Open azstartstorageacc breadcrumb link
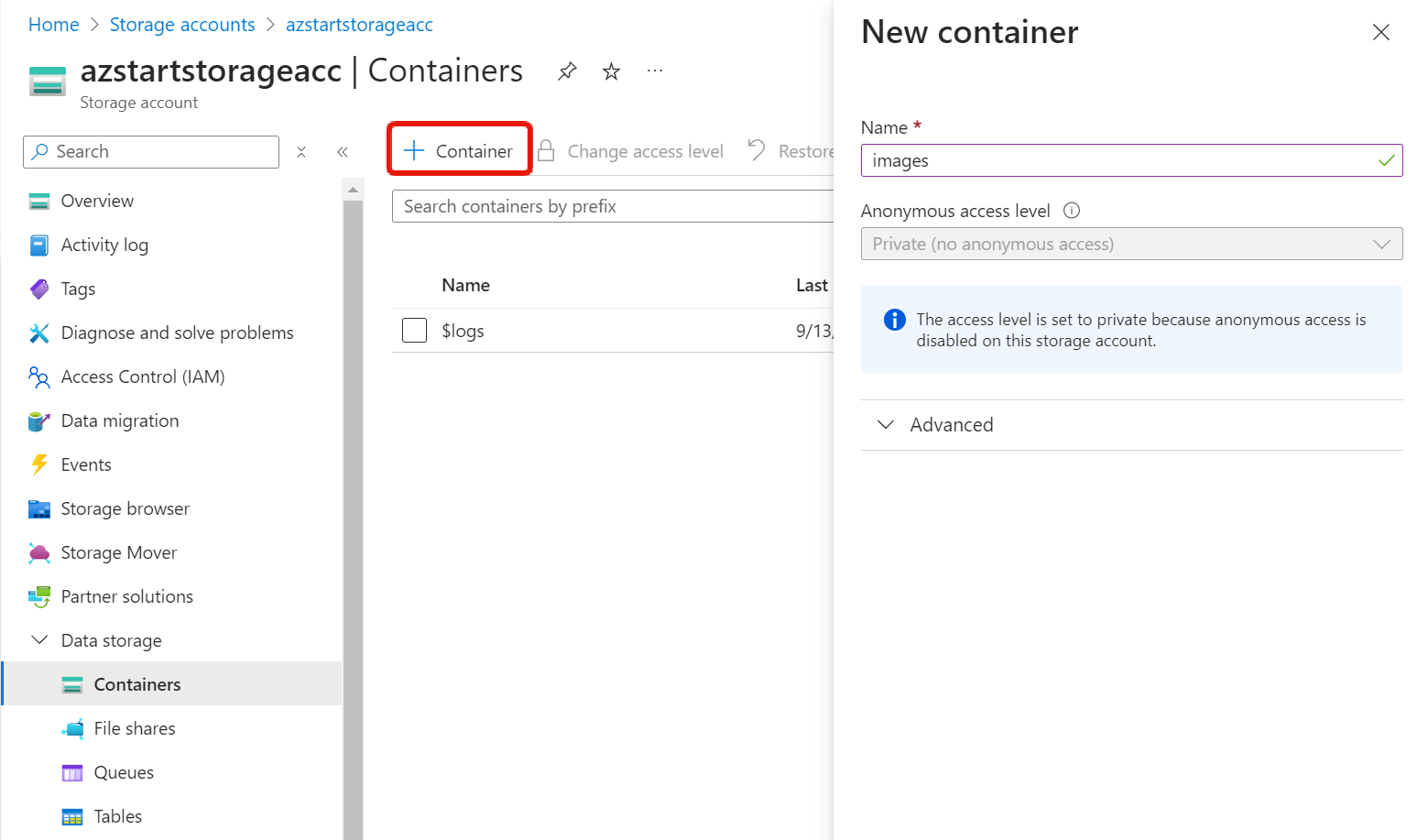The image size is (1428, 840). pyautogui.click(x=359, y=25)
